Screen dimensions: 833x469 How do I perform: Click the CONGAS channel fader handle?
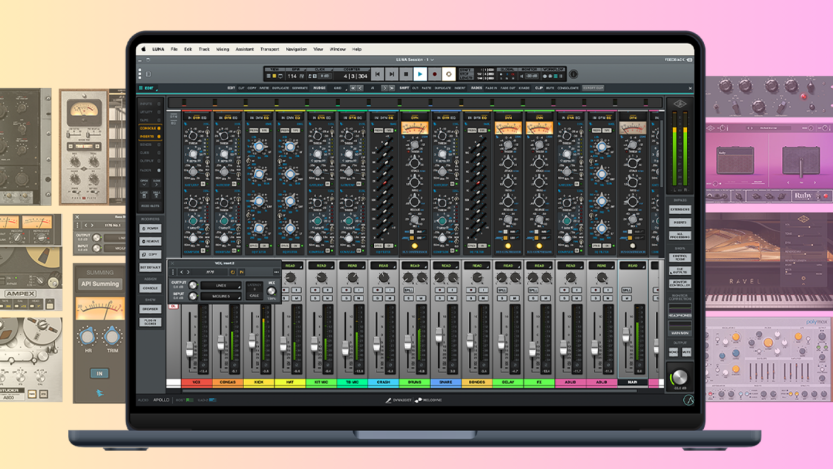pyautogui.click(x=220, y=343)
